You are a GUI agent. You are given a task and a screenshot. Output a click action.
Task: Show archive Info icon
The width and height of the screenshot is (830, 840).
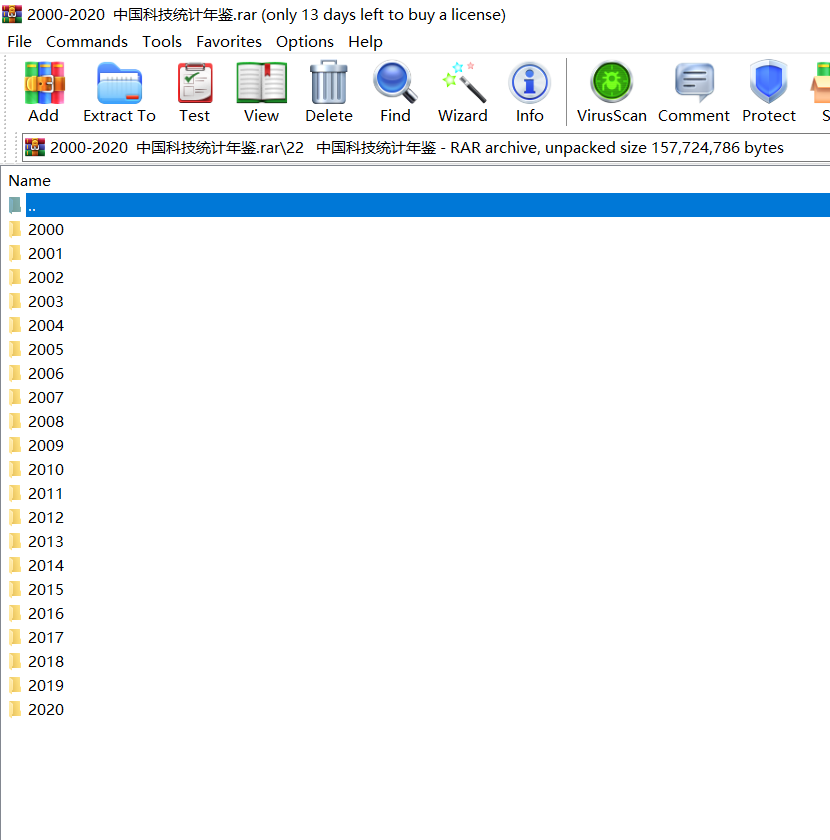(x=529, y=83)
